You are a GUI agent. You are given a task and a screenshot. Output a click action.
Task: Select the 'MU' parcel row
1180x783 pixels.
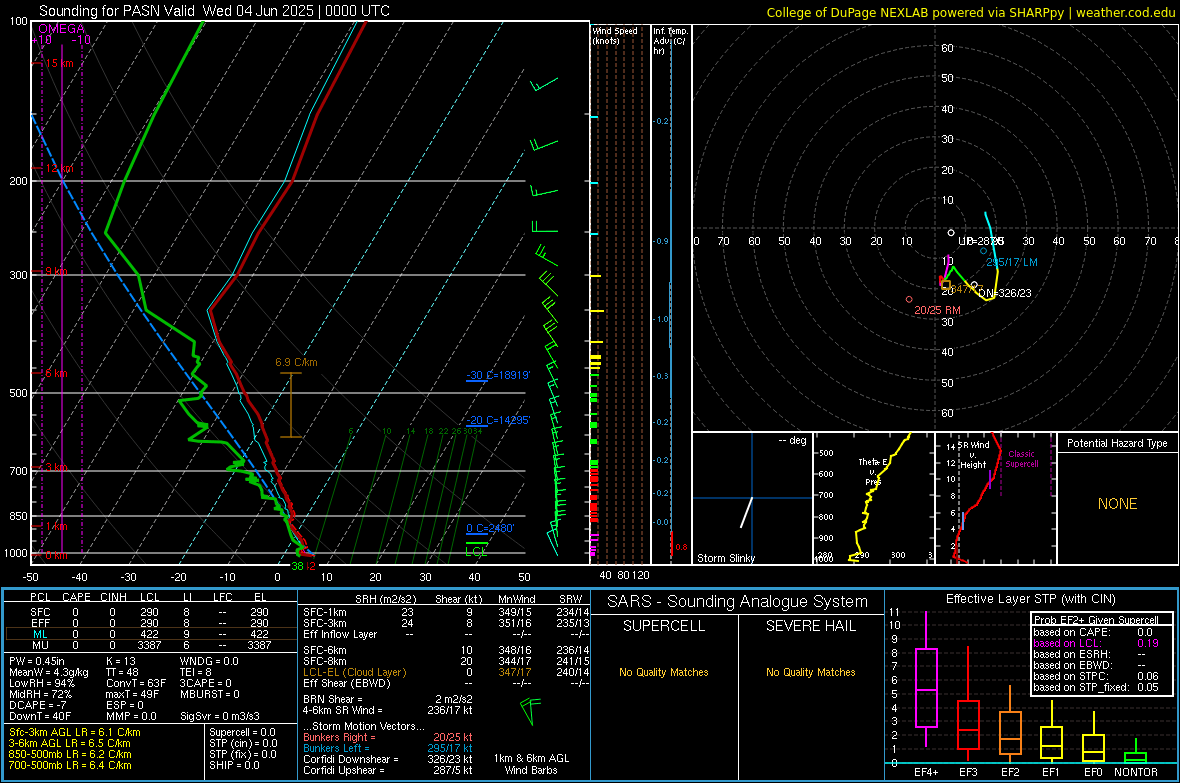[151, 644]
